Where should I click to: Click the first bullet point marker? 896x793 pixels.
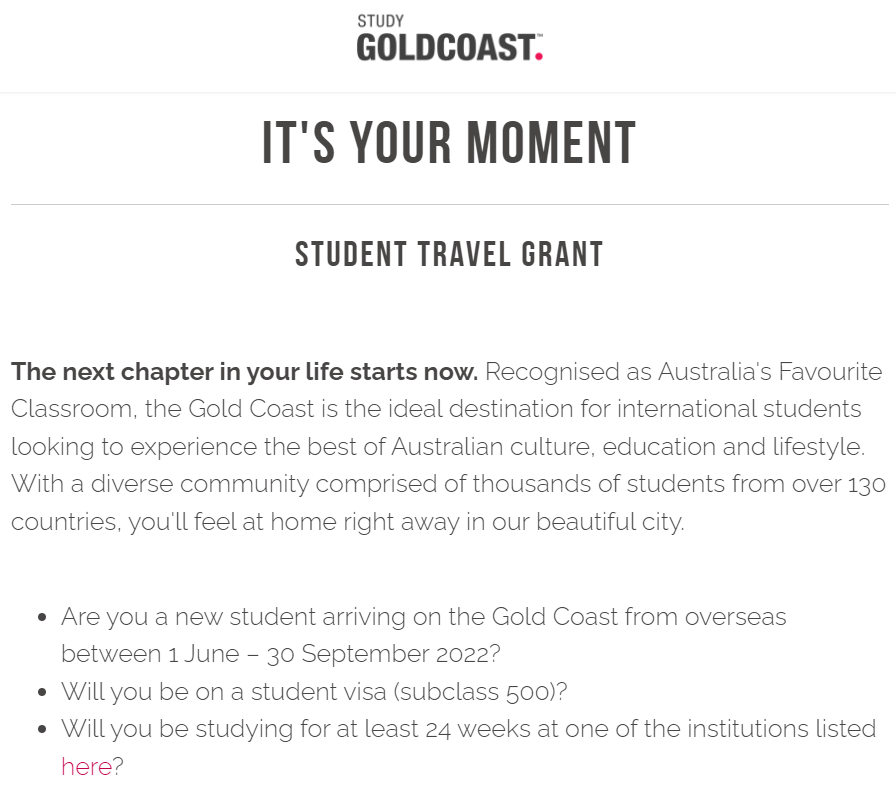[x=41, y=618]
